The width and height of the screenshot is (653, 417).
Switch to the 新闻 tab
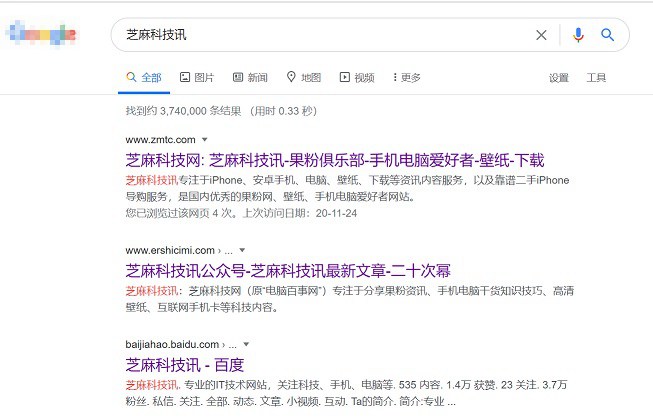(250, 77)
